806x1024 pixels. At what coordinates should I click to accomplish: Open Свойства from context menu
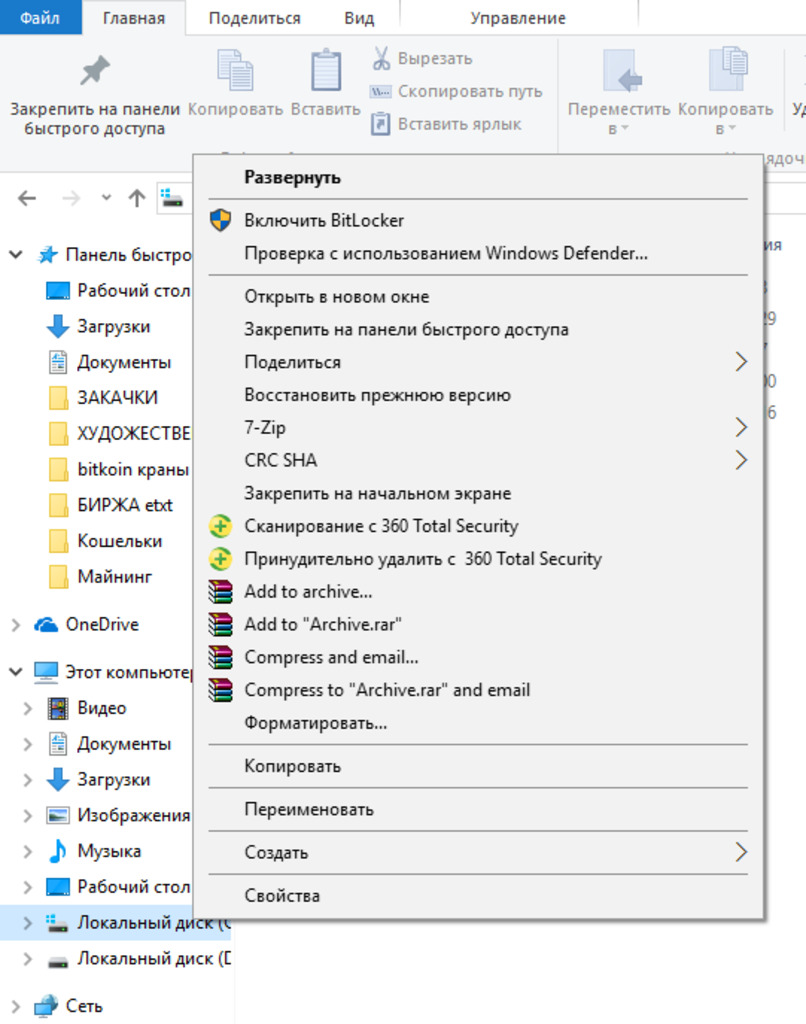478,895
